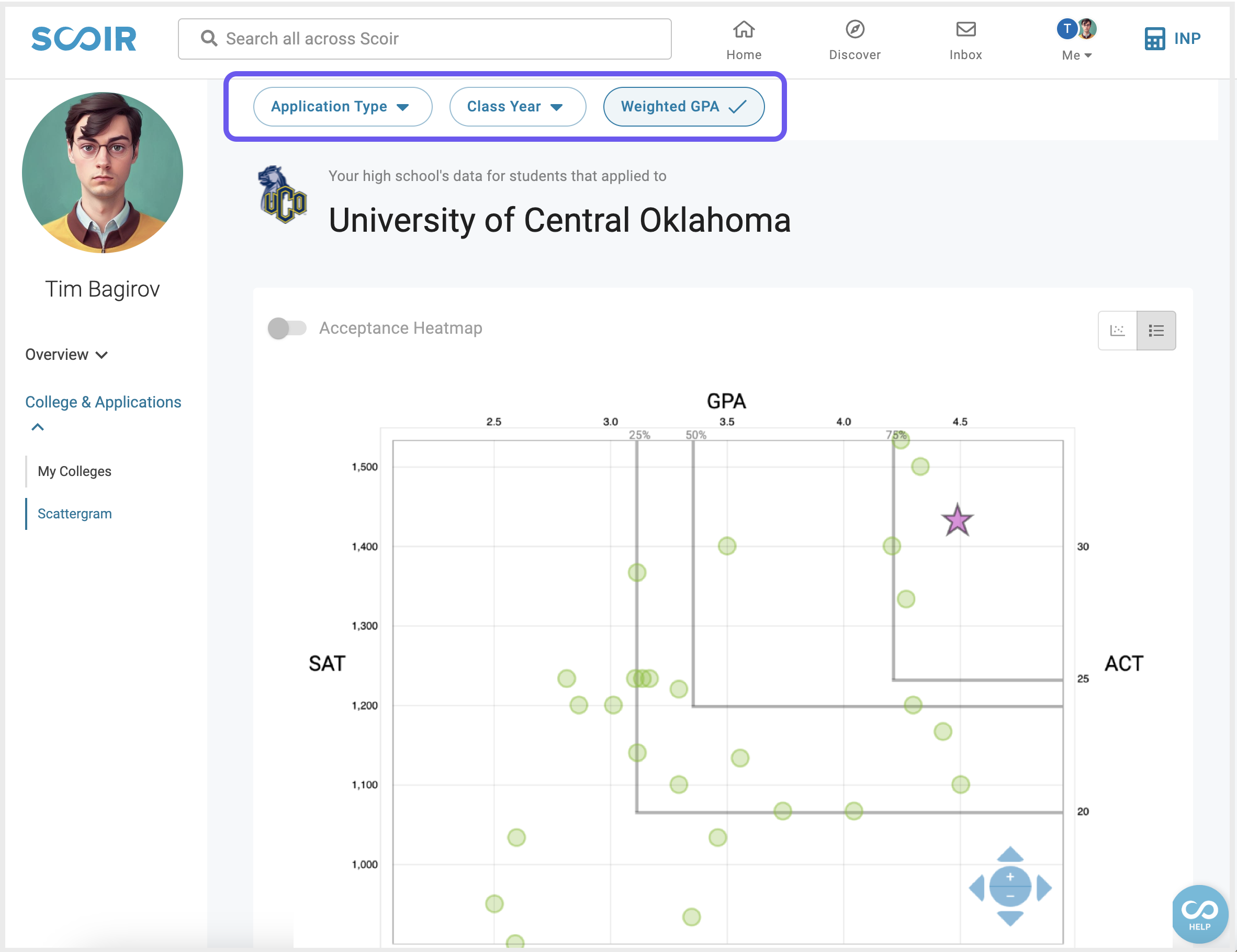
Task: Switch to list view
Action: pyautogui.click(x=1156, y=330)
